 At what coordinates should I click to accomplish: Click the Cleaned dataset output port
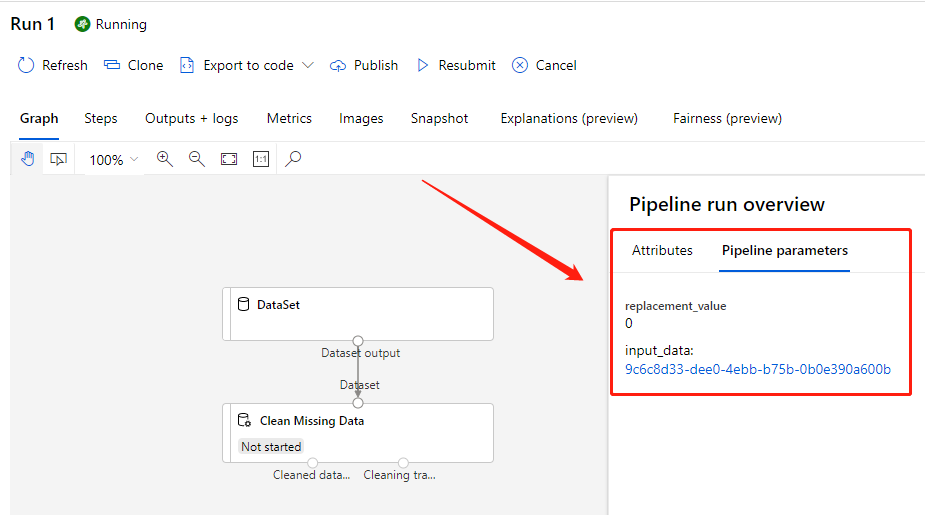coord(313,463)
